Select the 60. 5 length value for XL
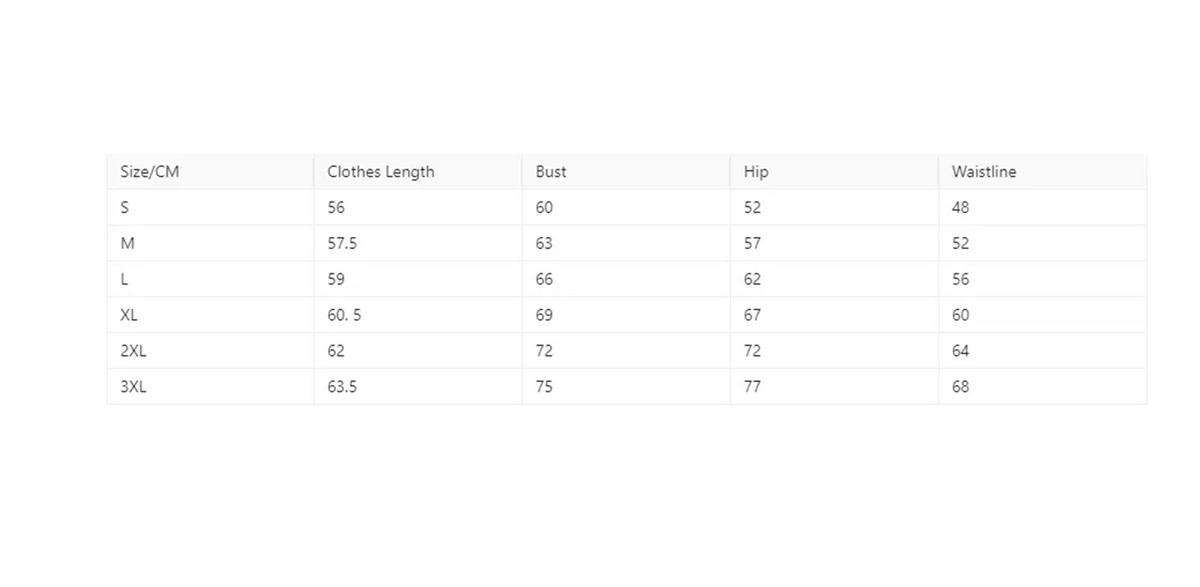This screenshot has width=1200, height=587. (x=344, y=315)
